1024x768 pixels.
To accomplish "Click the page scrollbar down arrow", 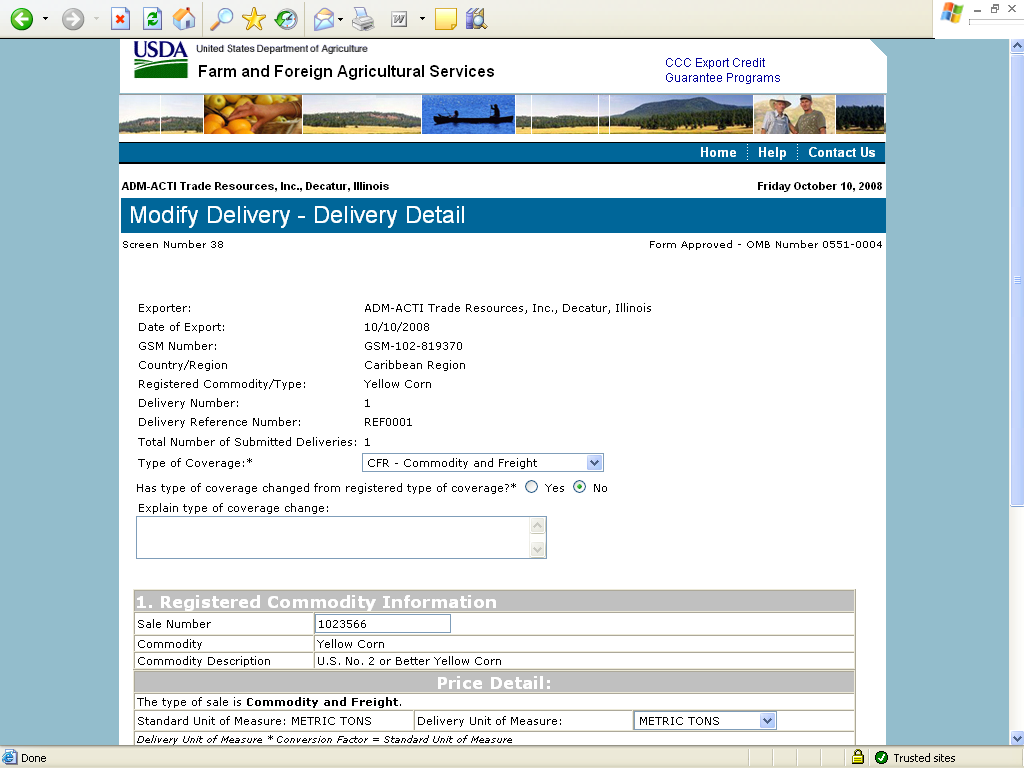I will tap(1017, 738).
